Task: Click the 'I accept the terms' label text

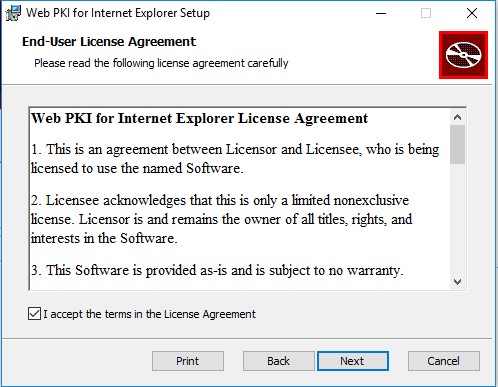Action: click(x=149, y=314)
